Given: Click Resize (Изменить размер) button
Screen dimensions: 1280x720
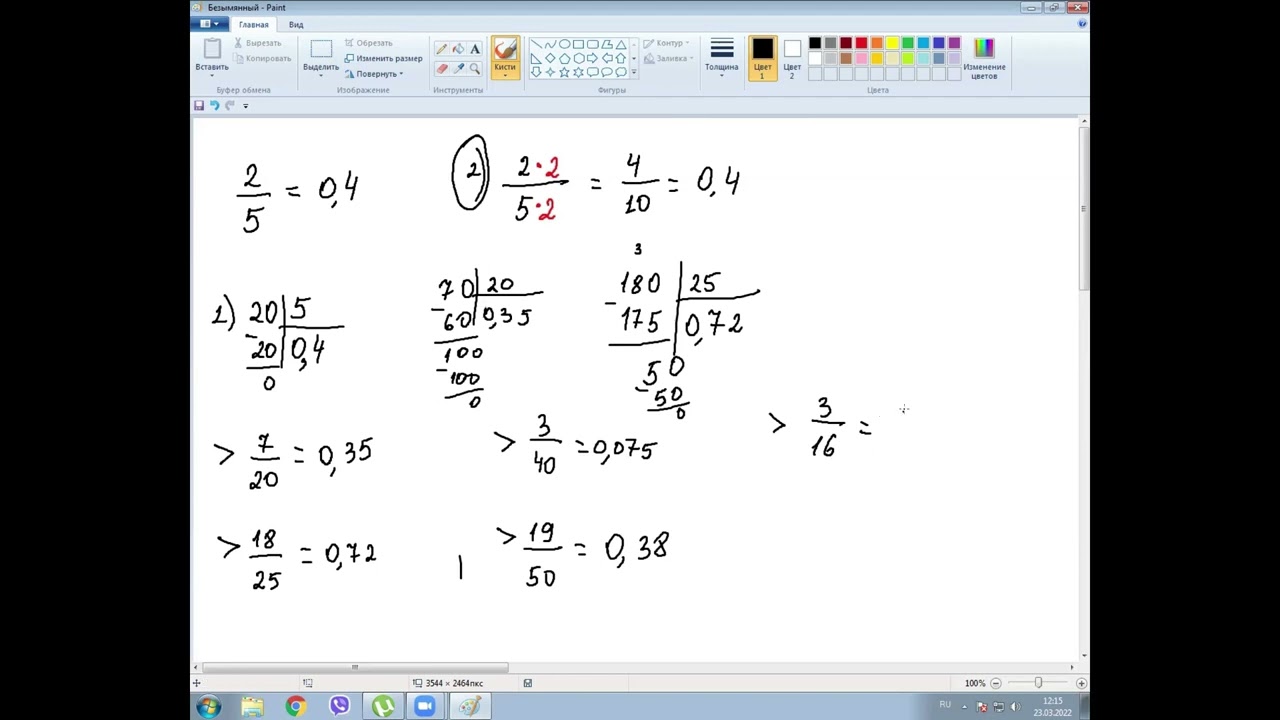Looking at the screenshot, I should pyautogui.click(x=382, y=58).
